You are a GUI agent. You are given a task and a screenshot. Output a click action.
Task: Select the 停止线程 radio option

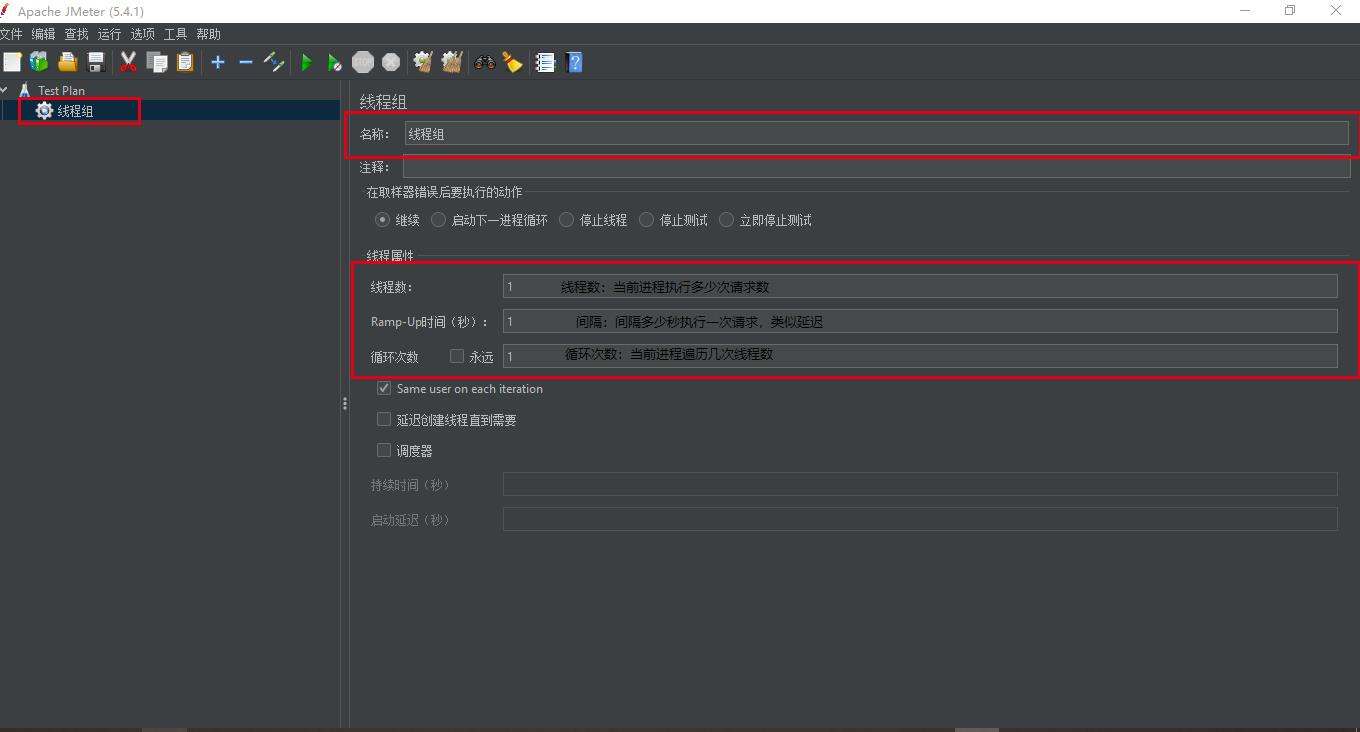(566, 220)
